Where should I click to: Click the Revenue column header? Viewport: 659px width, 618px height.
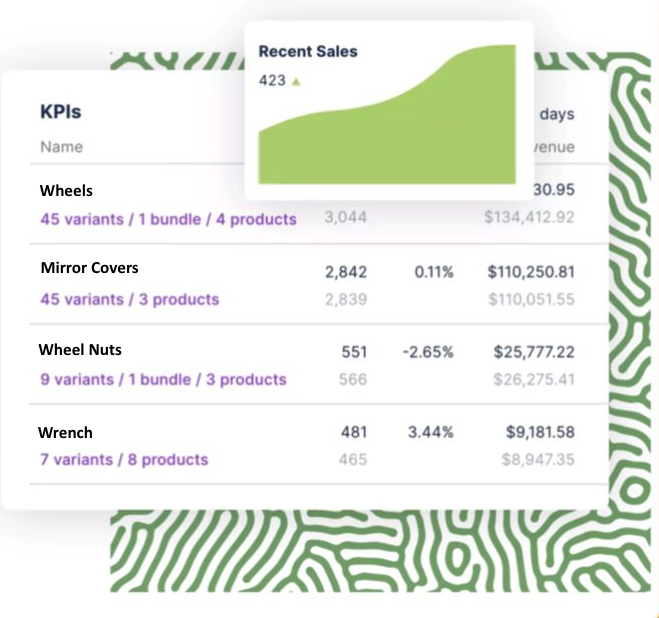554,147
